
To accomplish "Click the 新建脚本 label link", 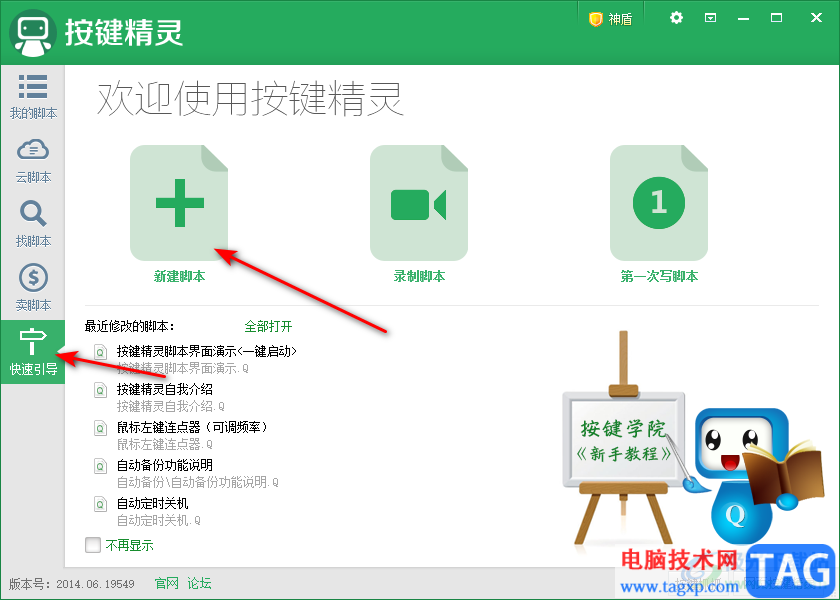I will point(179,276).
